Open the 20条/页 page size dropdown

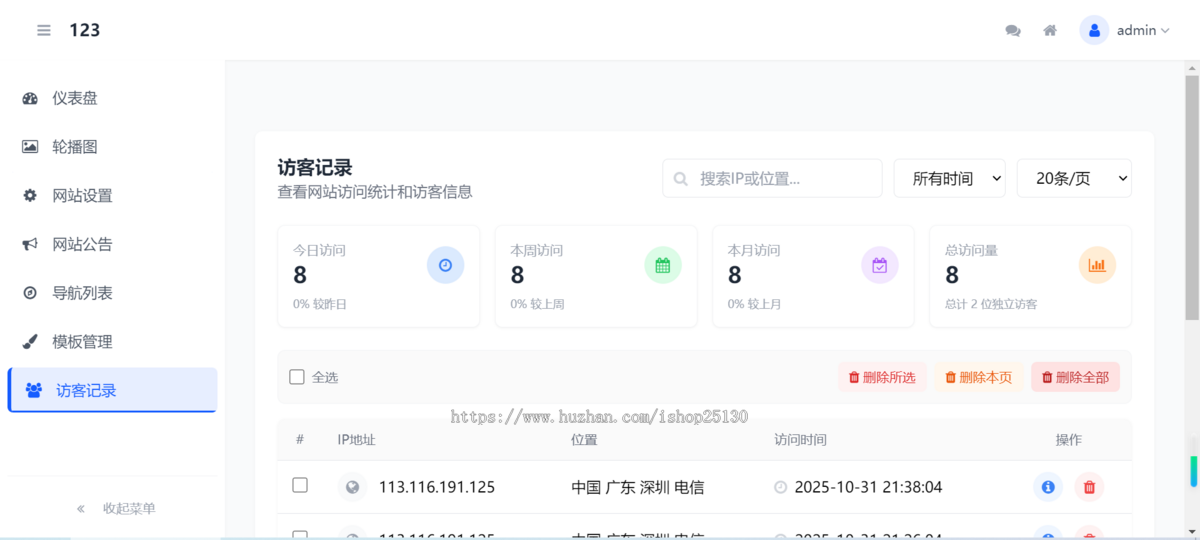[x=1074, y=178]
